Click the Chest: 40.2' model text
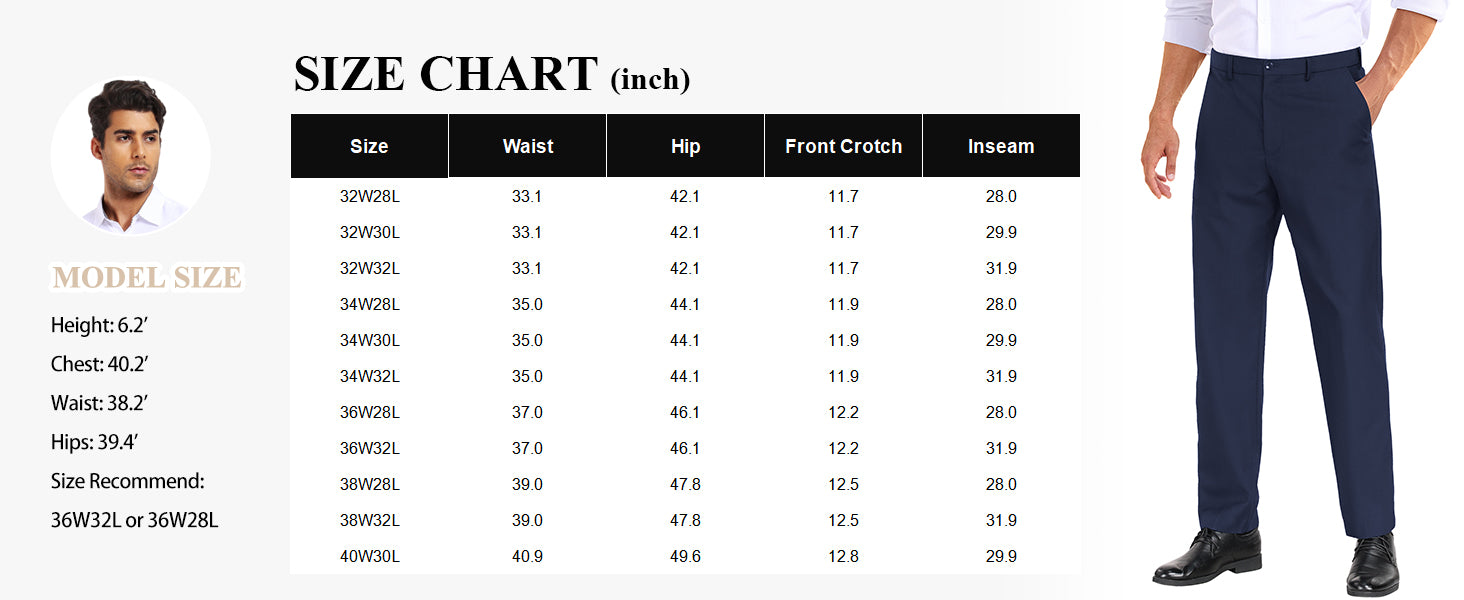Image resolution: width=1464 pixels, height=600 pixels. click(106, 364)
